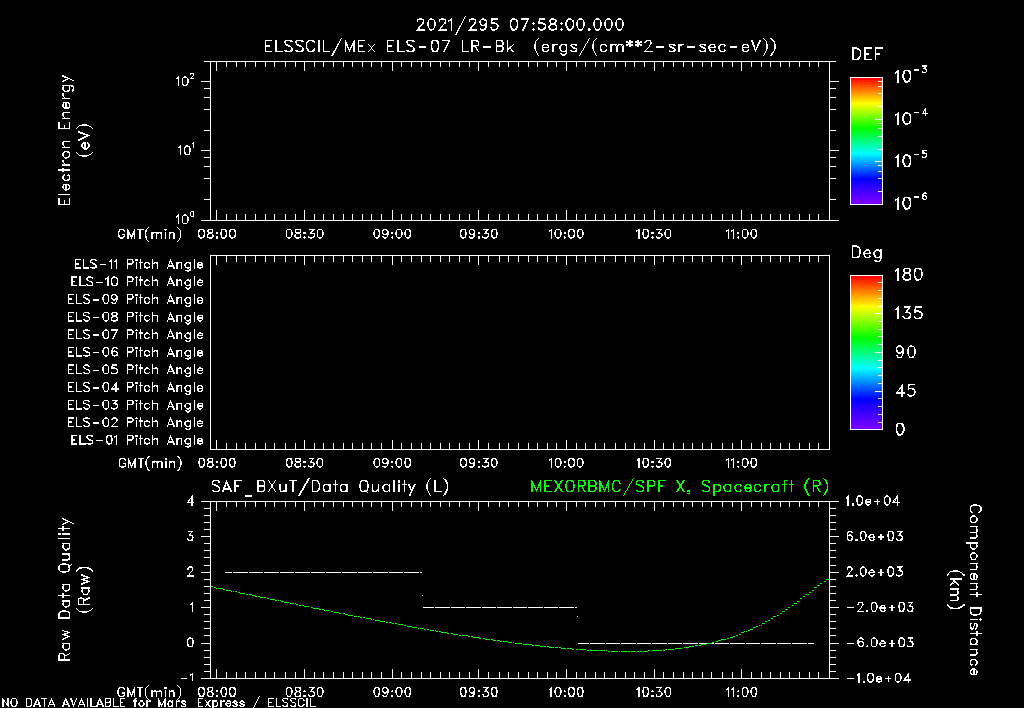Click the 10^0 electron energy tick label
Screen dimensions: 1024x708
tap(185, 217)
